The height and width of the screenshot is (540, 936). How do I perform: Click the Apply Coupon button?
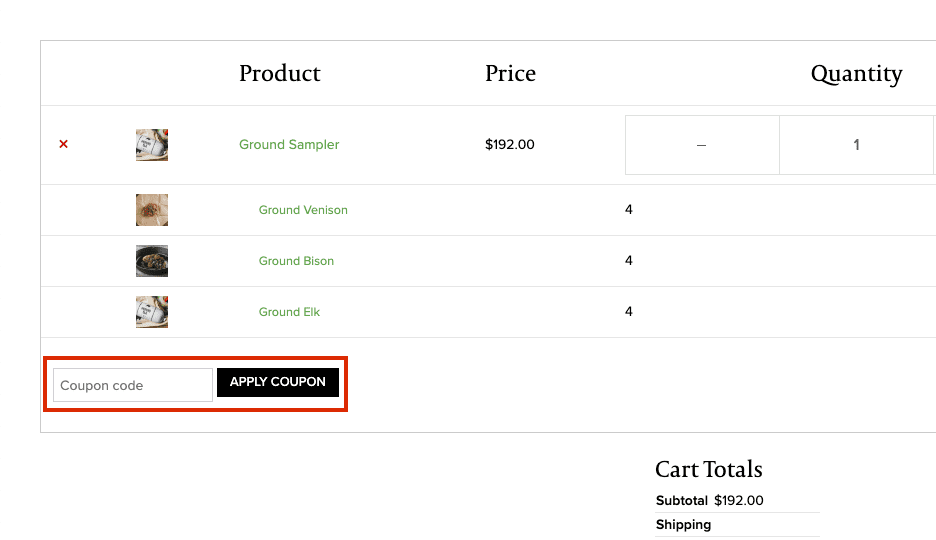tap(278, 382)
